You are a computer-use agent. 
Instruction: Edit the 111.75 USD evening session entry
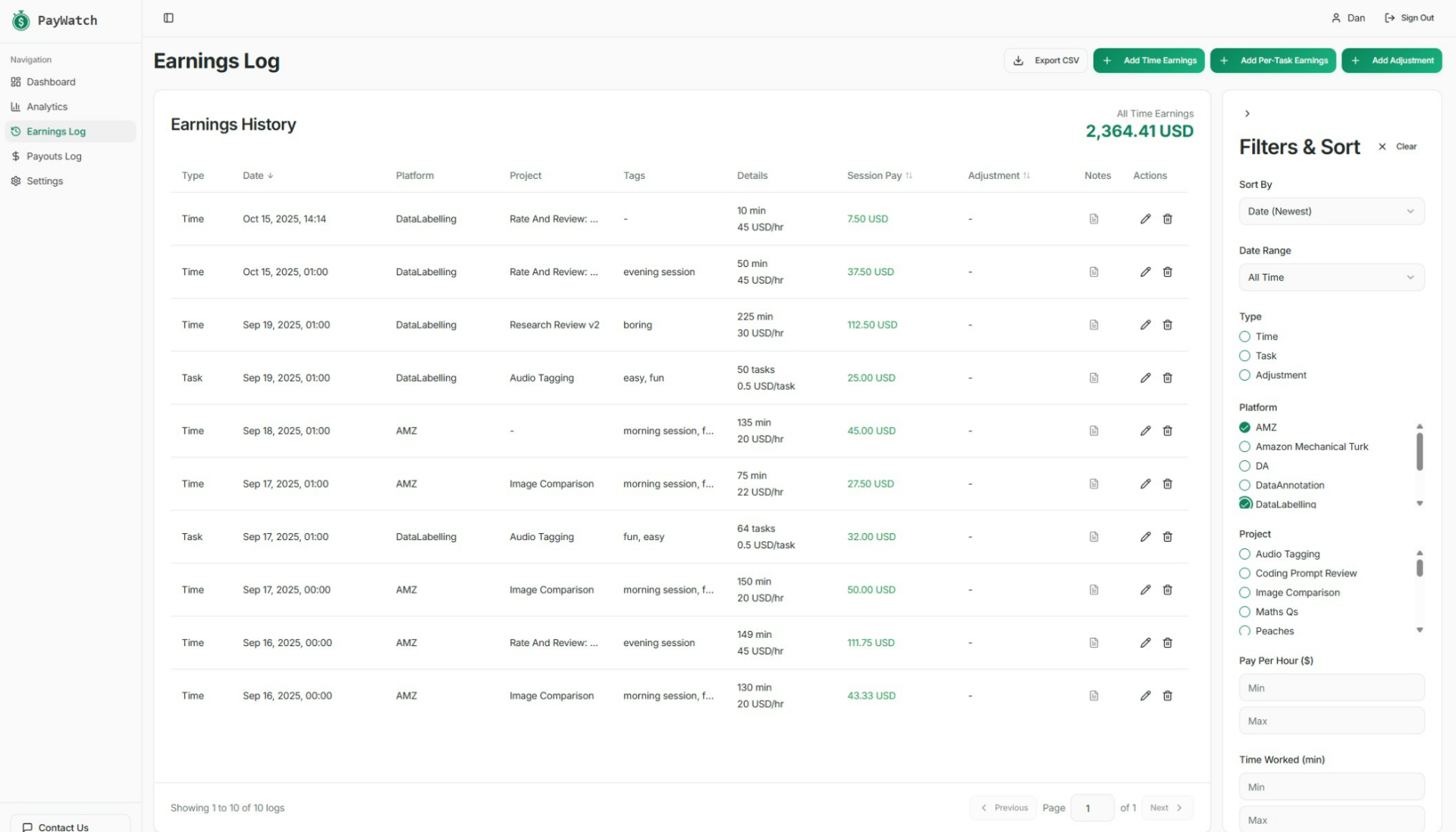click(1145, 642)
